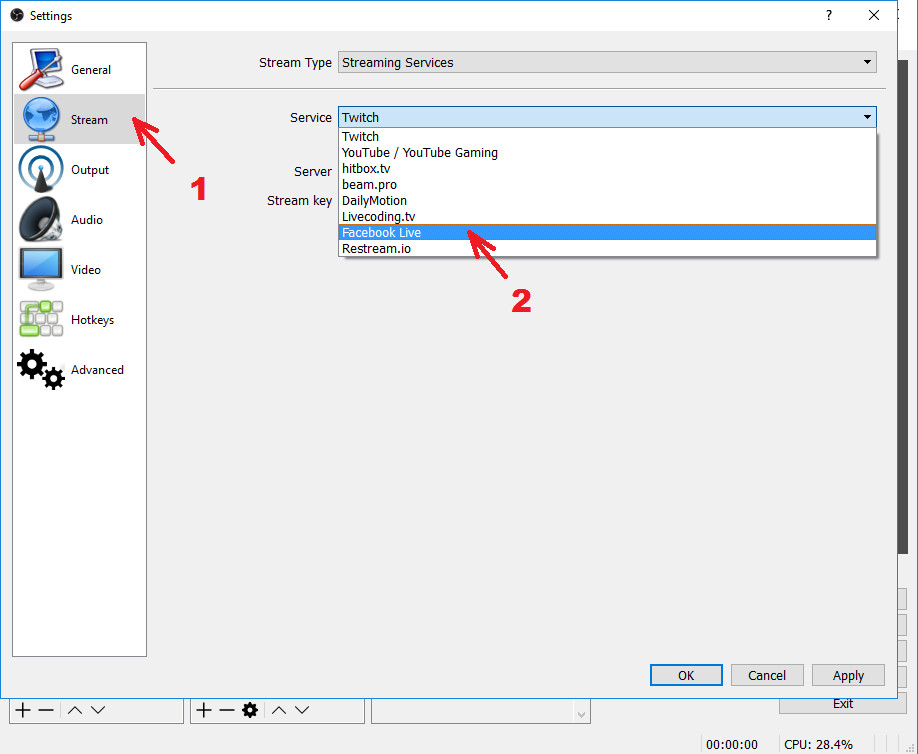Open Advanced settings gears icon
Image resolution: width=918 pixels, height=754 pixels.
[x=40, y=369]
